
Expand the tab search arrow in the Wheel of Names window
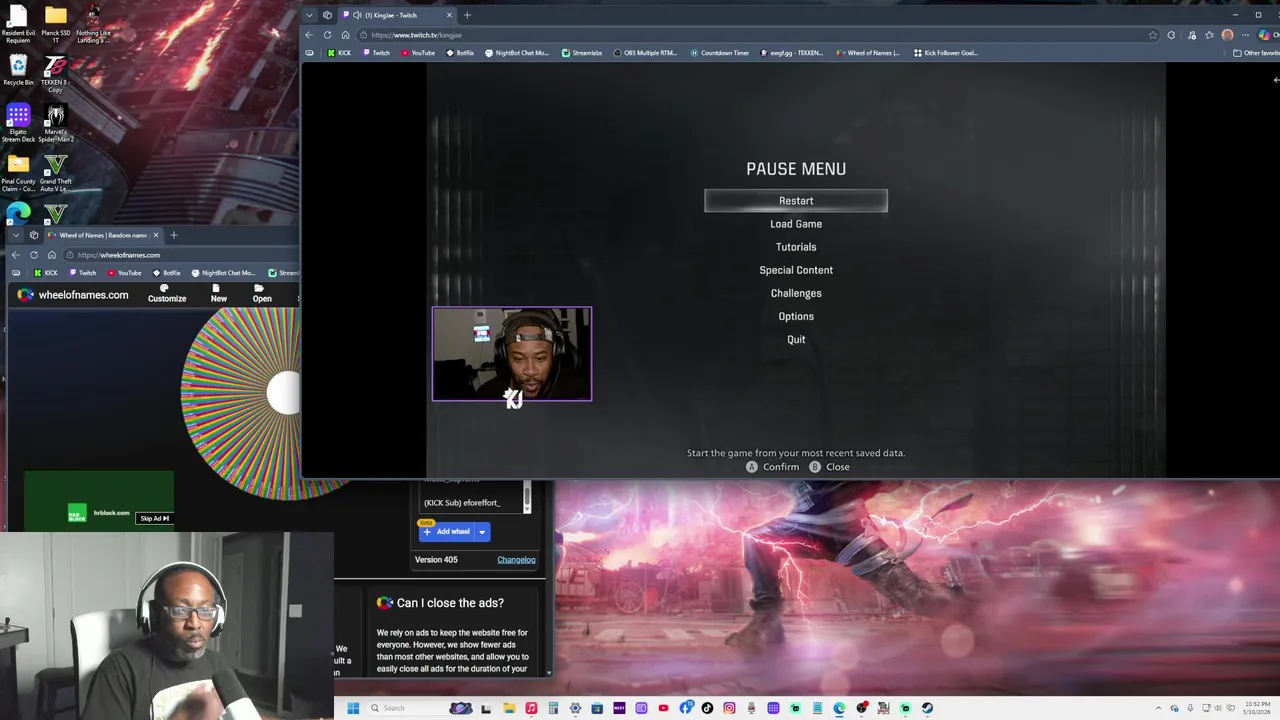click(15, 235)
